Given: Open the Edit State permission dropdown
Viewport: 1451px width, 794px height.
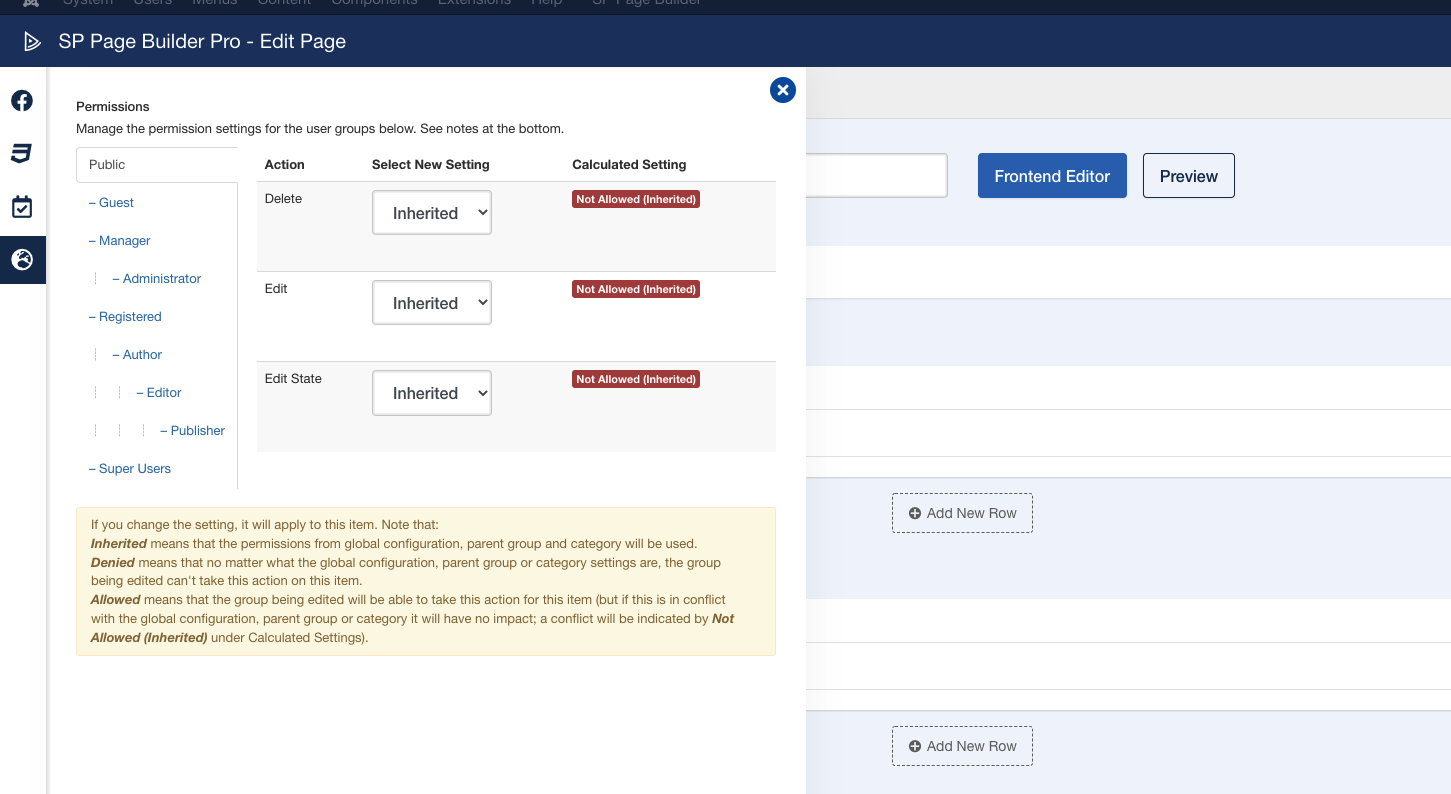Looking at the screenshot, I should [x=432, y=393].
